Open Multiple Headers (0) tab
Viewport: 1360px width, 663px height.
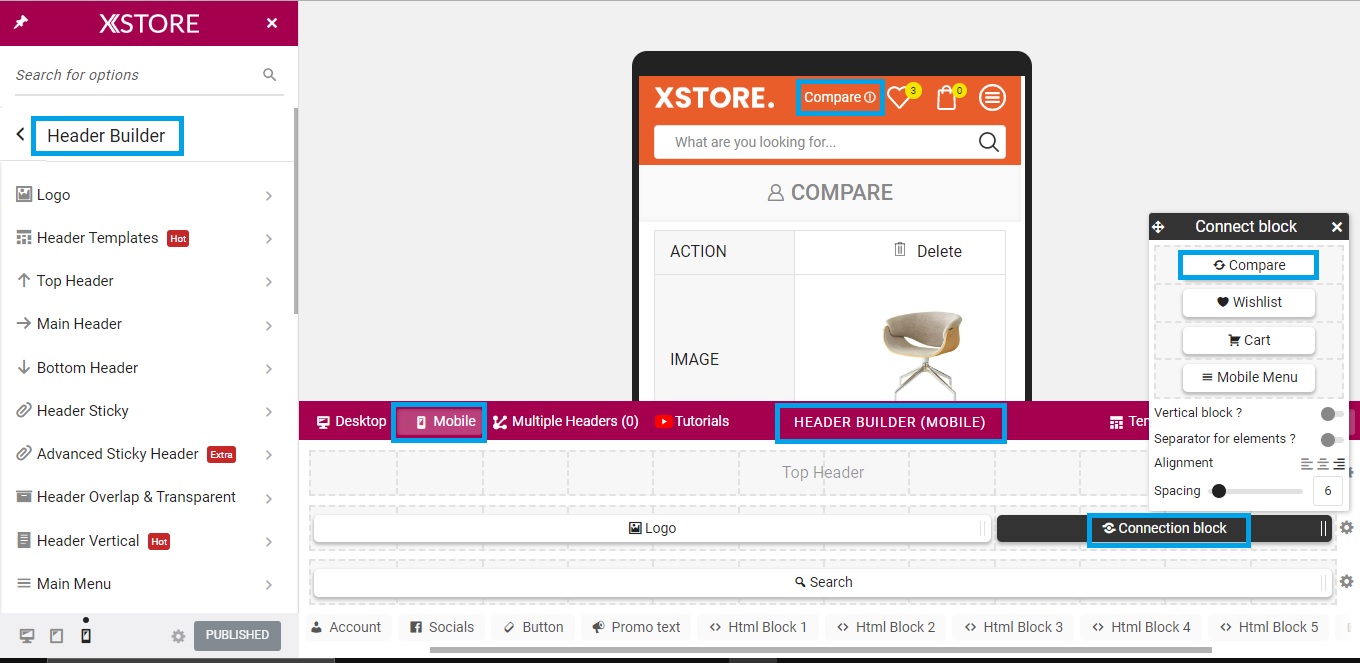click(565, 421)
